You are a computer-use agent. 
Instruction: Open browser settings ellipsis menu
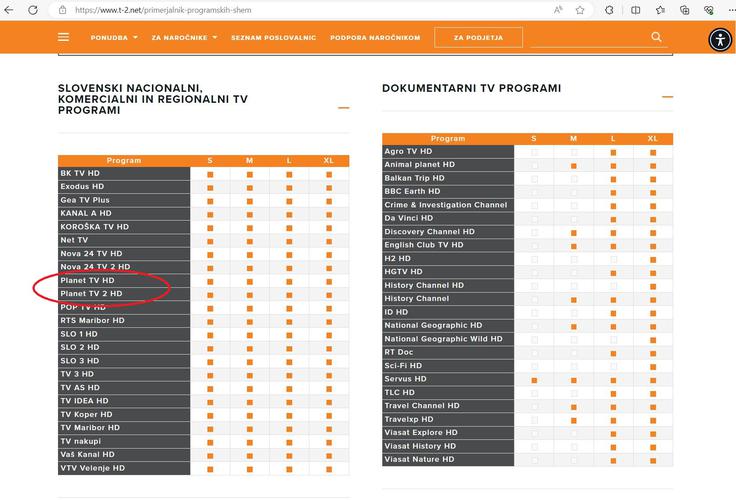(730, 10)
